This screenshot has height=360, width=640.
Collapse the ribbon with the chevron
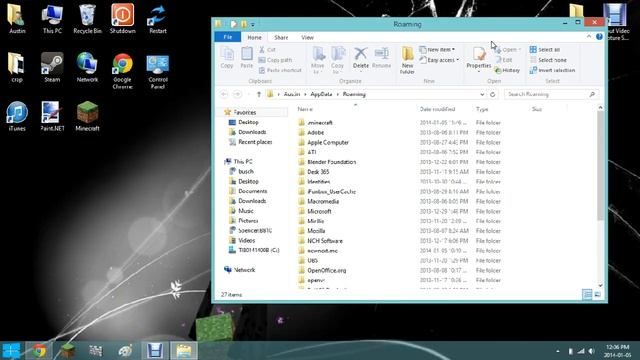589,37
